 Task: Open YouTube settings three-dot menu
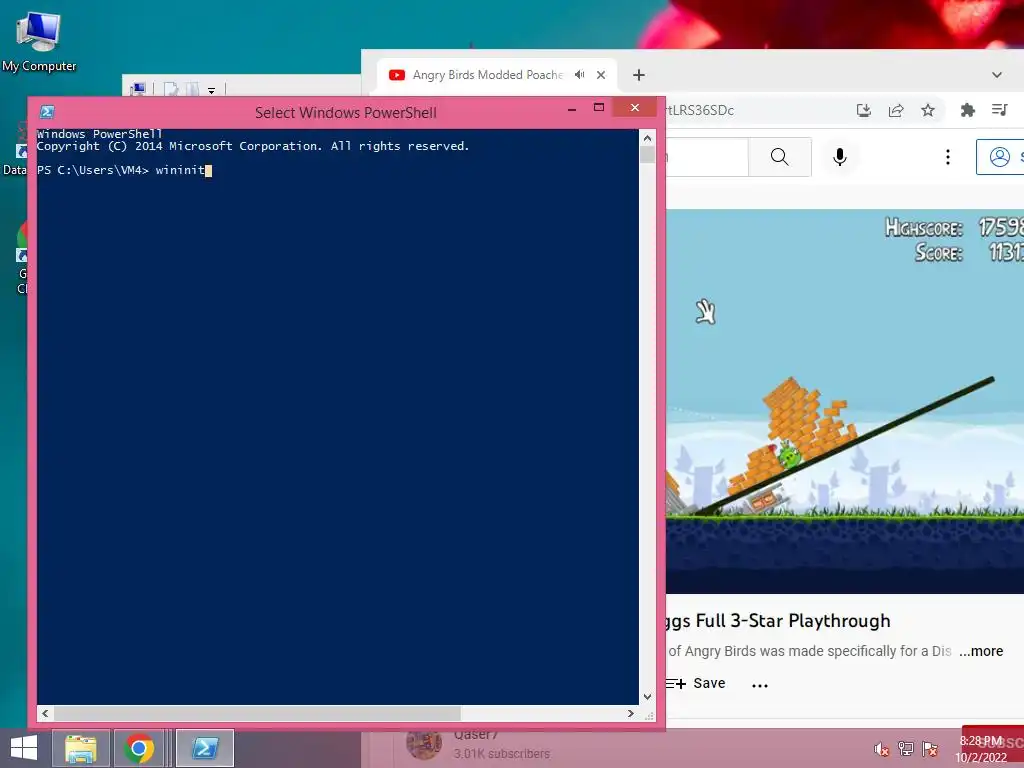[948, 157]
